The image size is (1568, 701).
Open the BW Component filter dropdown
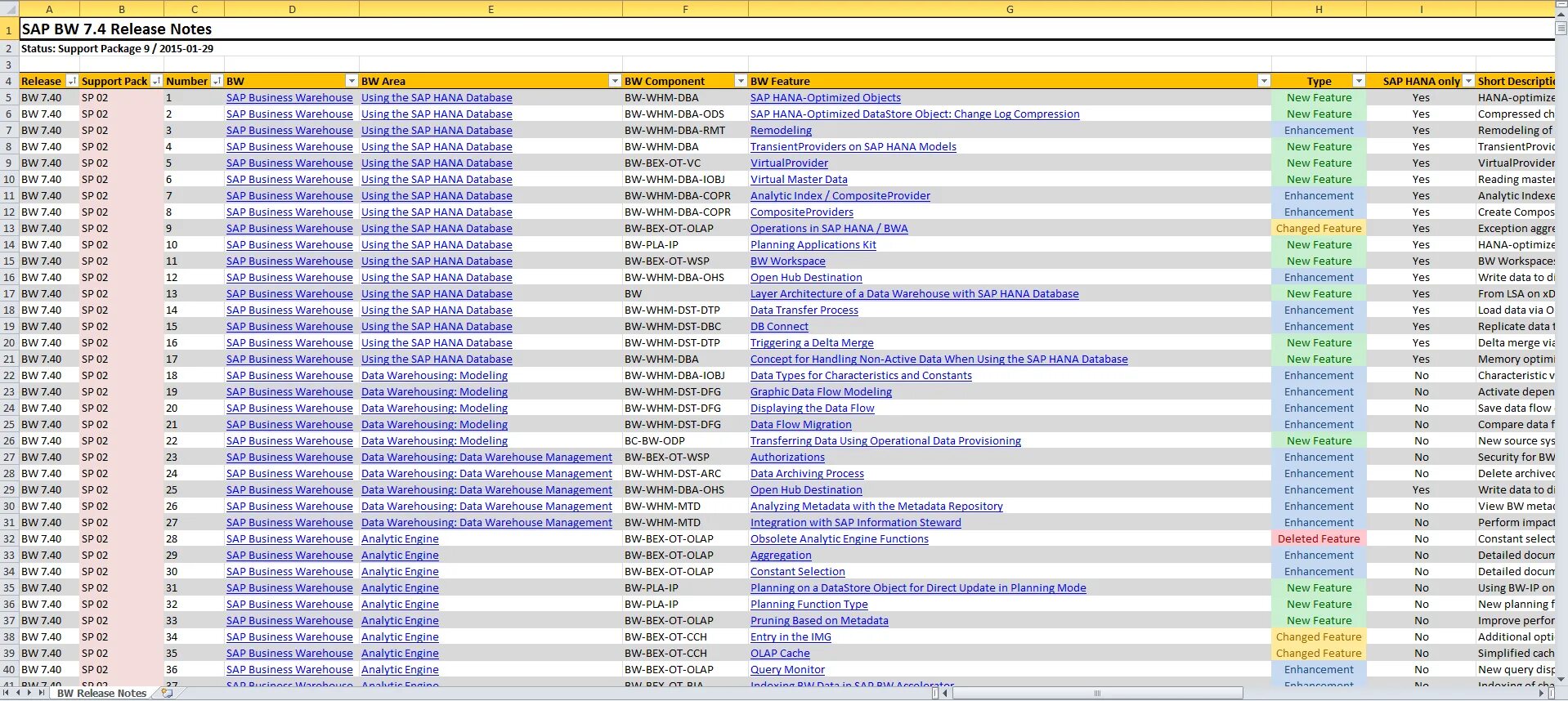[741, 81]
